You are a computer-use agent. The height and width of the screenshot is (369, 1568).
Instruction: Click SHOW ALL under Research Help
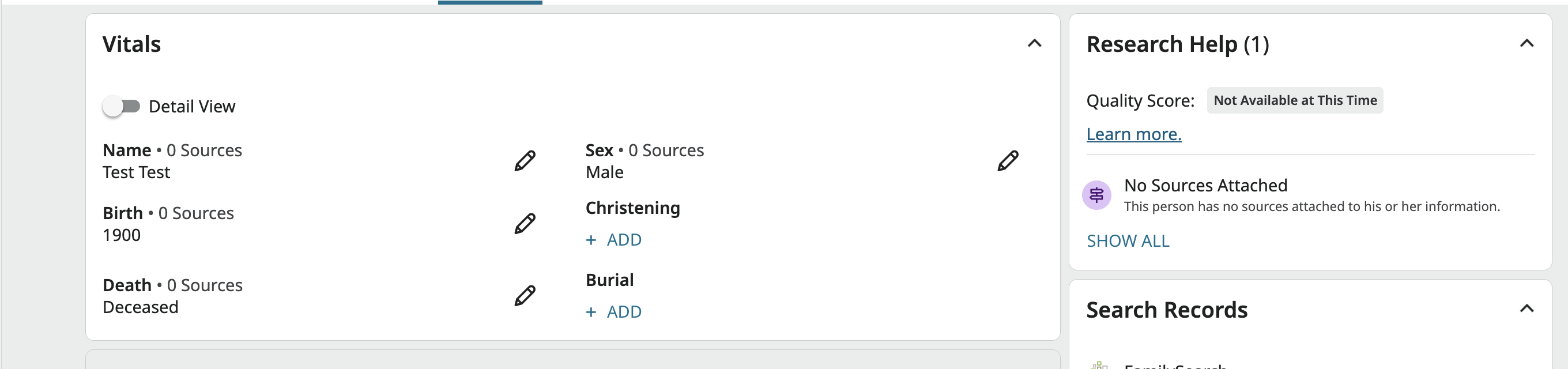[1128, 241]
